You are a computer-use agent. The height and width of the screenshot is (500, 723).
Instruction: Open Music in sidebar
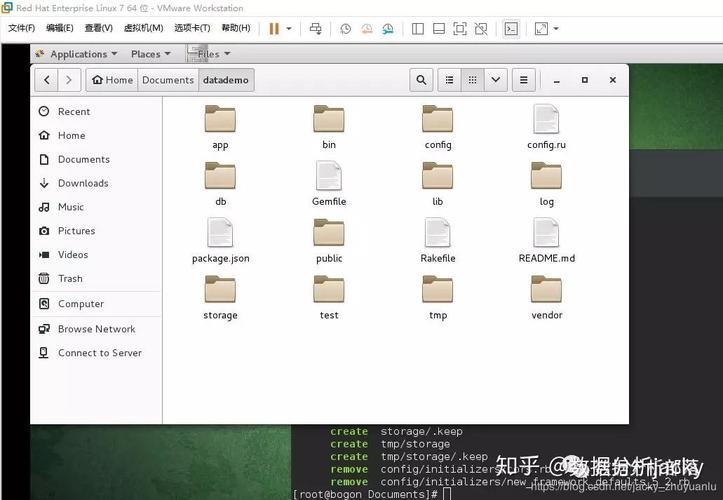97,207
